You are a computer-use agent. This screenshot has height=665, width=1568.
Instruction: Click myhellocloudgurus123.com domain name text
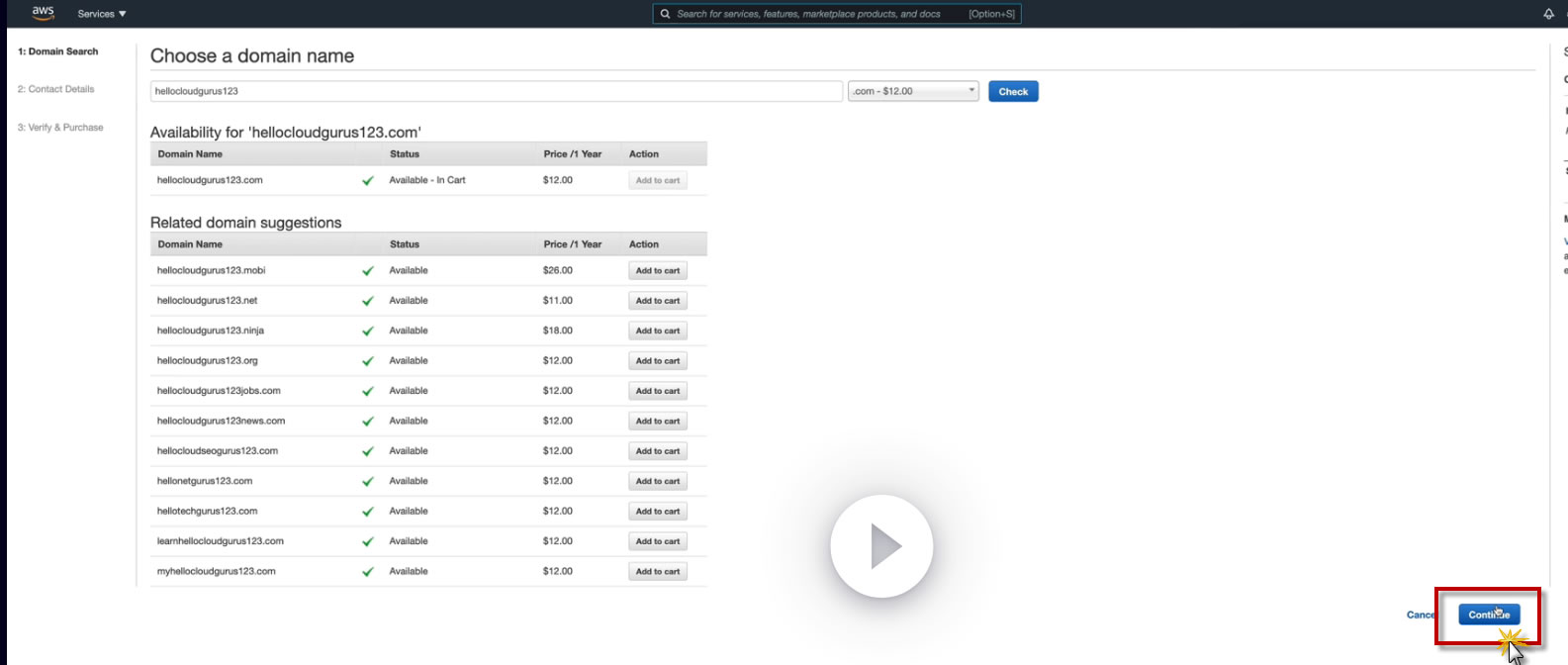(x=217, y=571)
